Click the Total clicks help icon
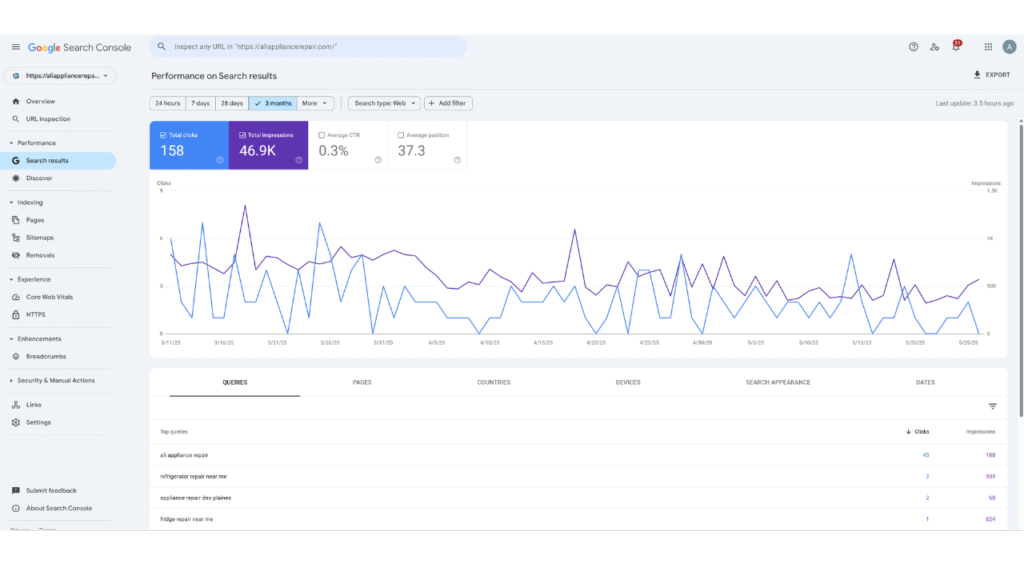This screenshot has width=1024, height=576. pos(219,160)
